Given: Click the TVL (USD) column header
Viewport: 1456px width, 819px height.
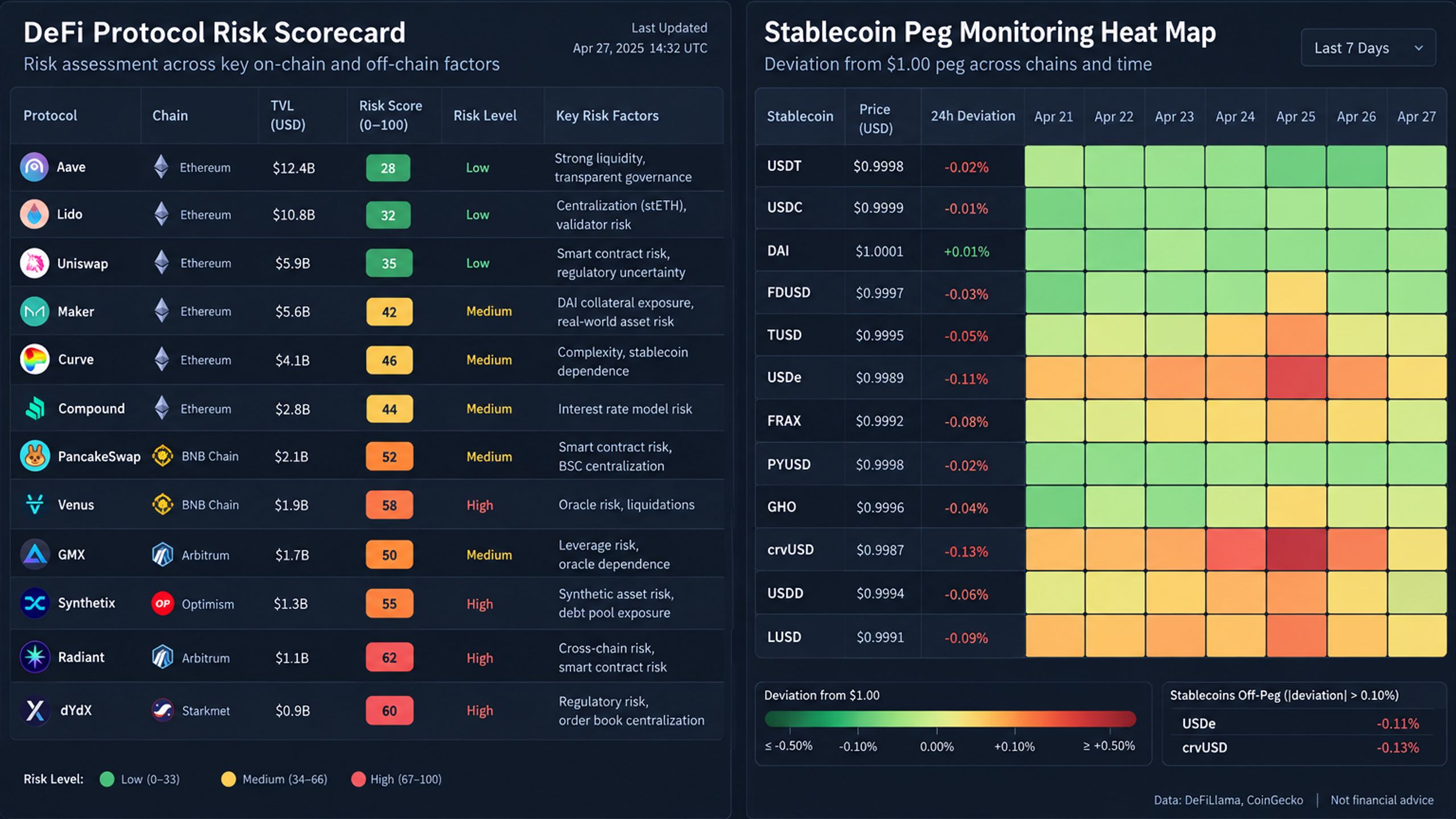Looking at the screenshot, I should (x=288, y=115).
